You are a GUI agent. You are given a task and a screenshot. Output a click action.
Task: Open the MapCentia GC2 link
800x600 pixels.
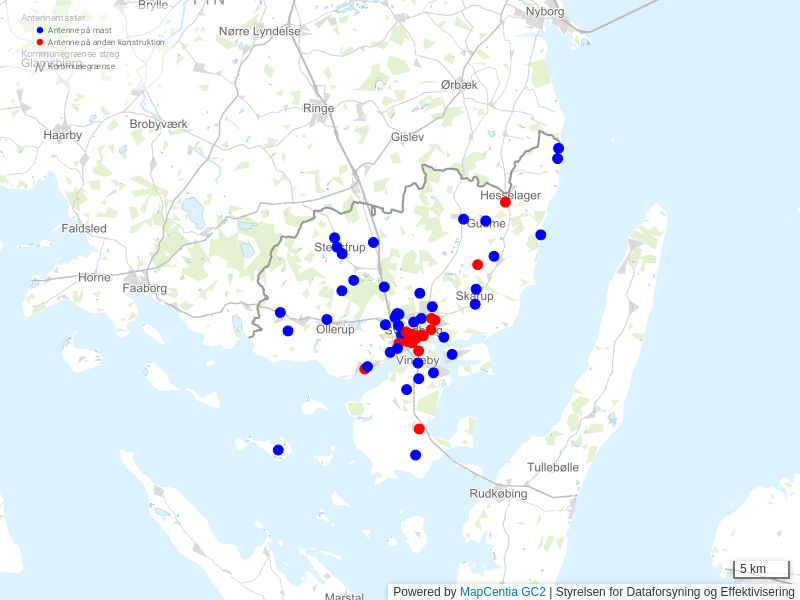[x=502, y=592]
